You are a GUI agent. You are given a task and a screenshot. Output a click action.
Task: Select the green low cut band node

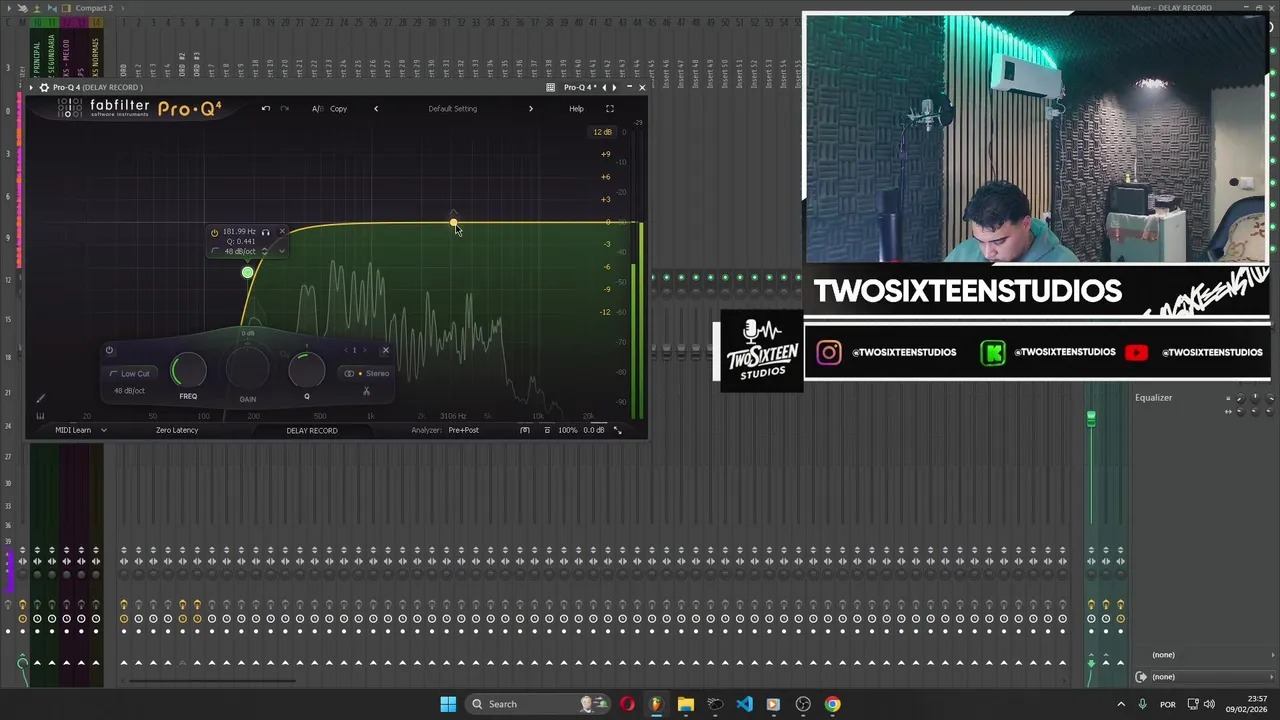[x=247, y=272]
